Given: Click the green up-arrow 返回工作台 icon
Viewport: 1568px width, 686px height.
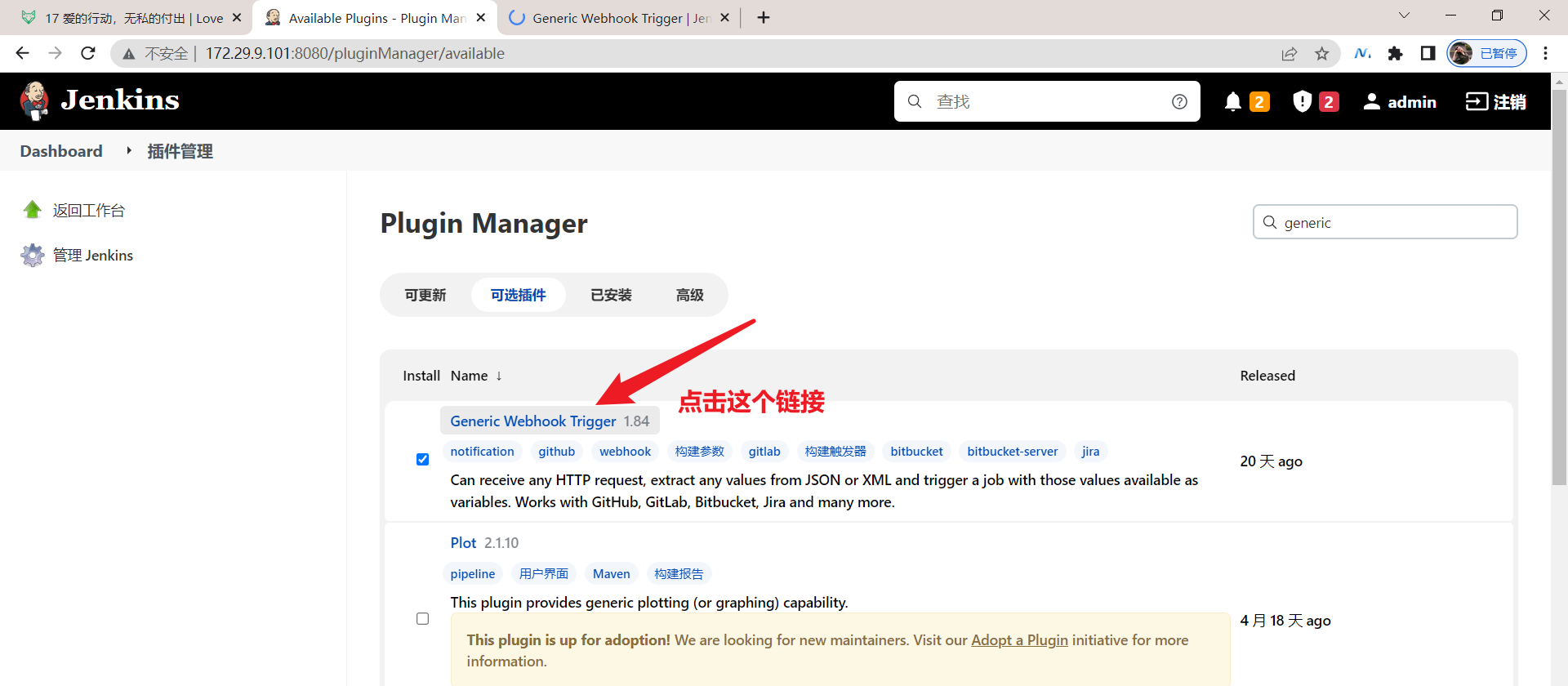Looking at the screenshot, I should (33, 210).
